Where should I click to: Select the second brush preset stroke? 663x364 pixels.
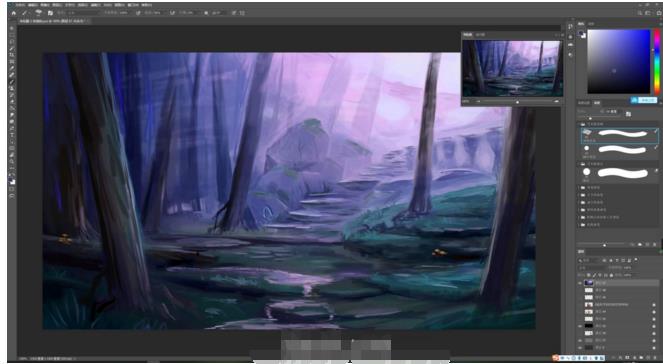point(620,151)
